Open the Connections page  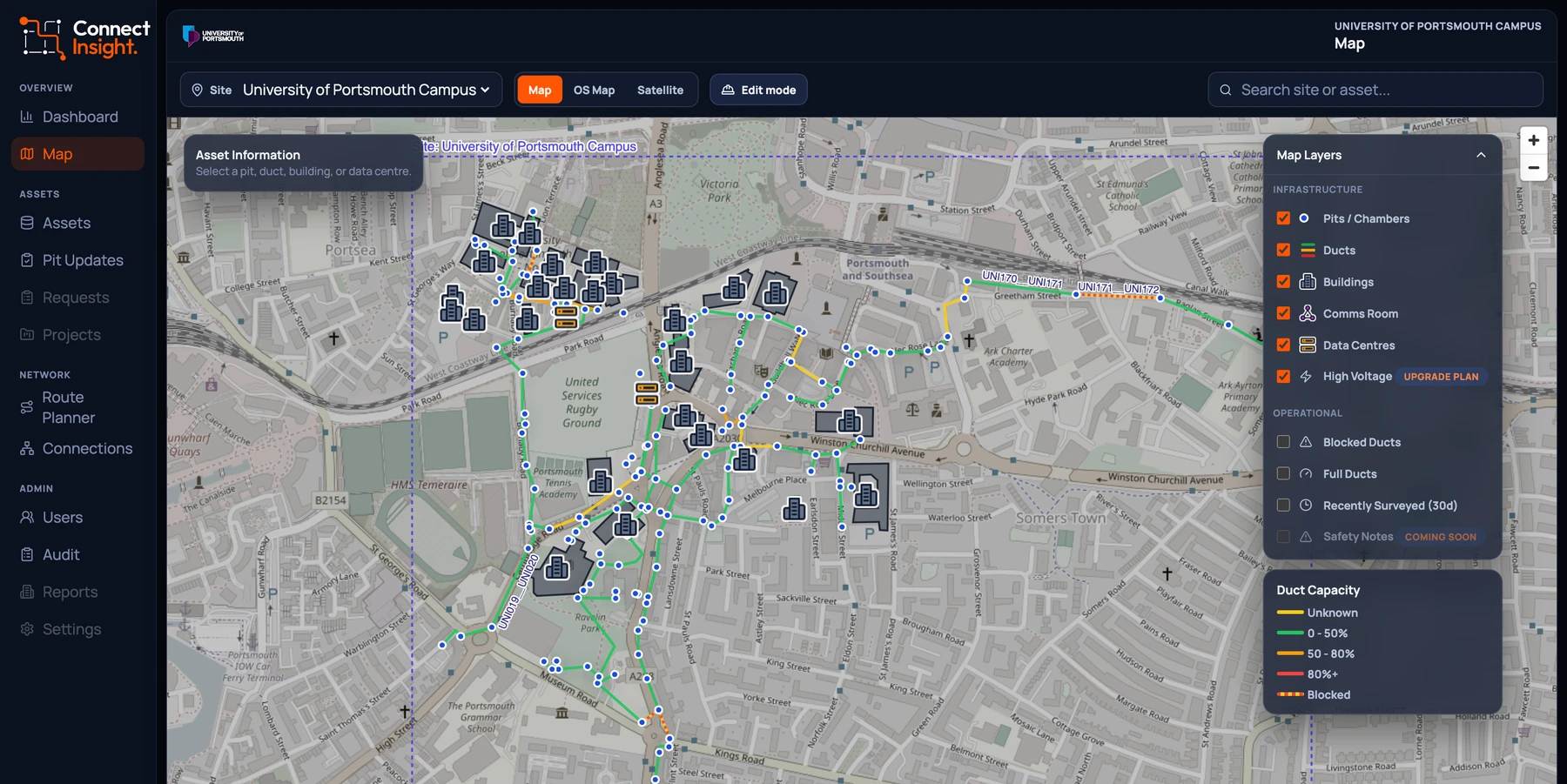77,448
